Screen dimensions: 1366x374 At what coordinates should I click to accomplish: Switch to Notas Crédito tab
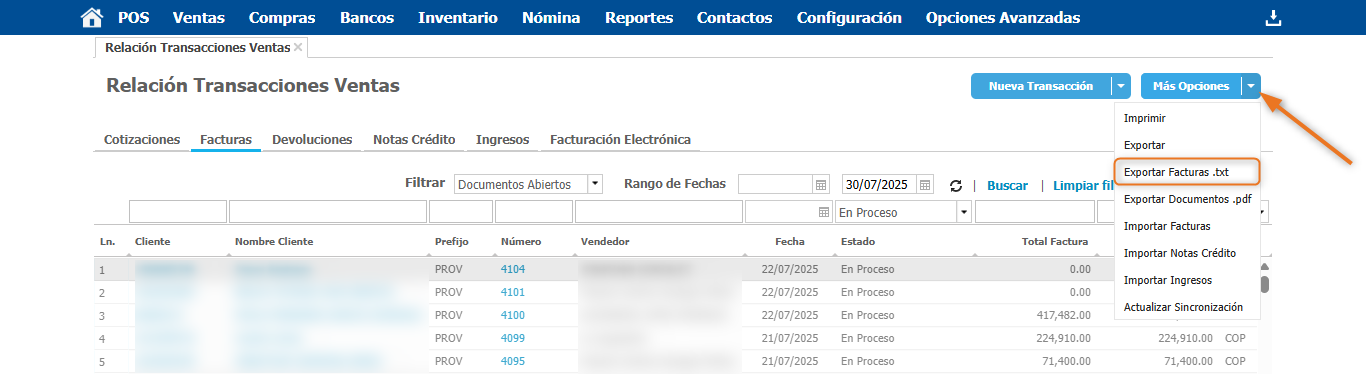pyautogui.click(x=414, y=140)
